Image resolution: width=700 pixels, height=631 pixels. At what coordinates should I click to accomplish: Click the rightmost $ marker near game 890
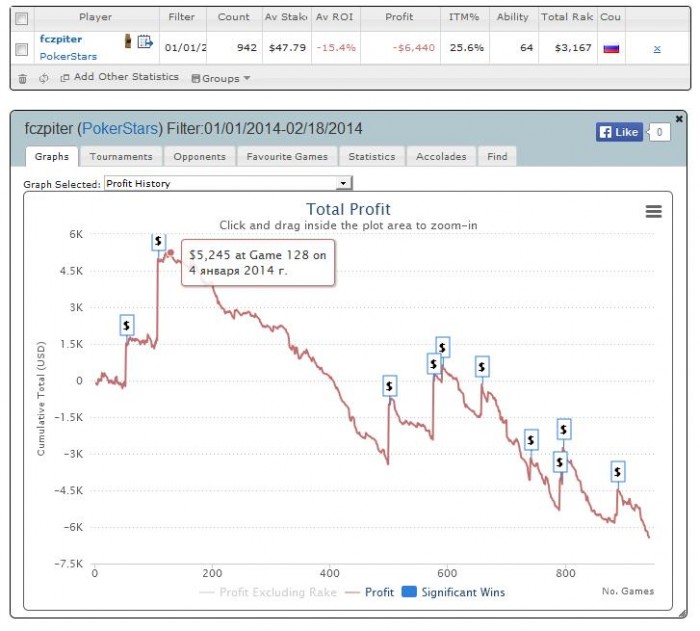click(x=617, y=472)
